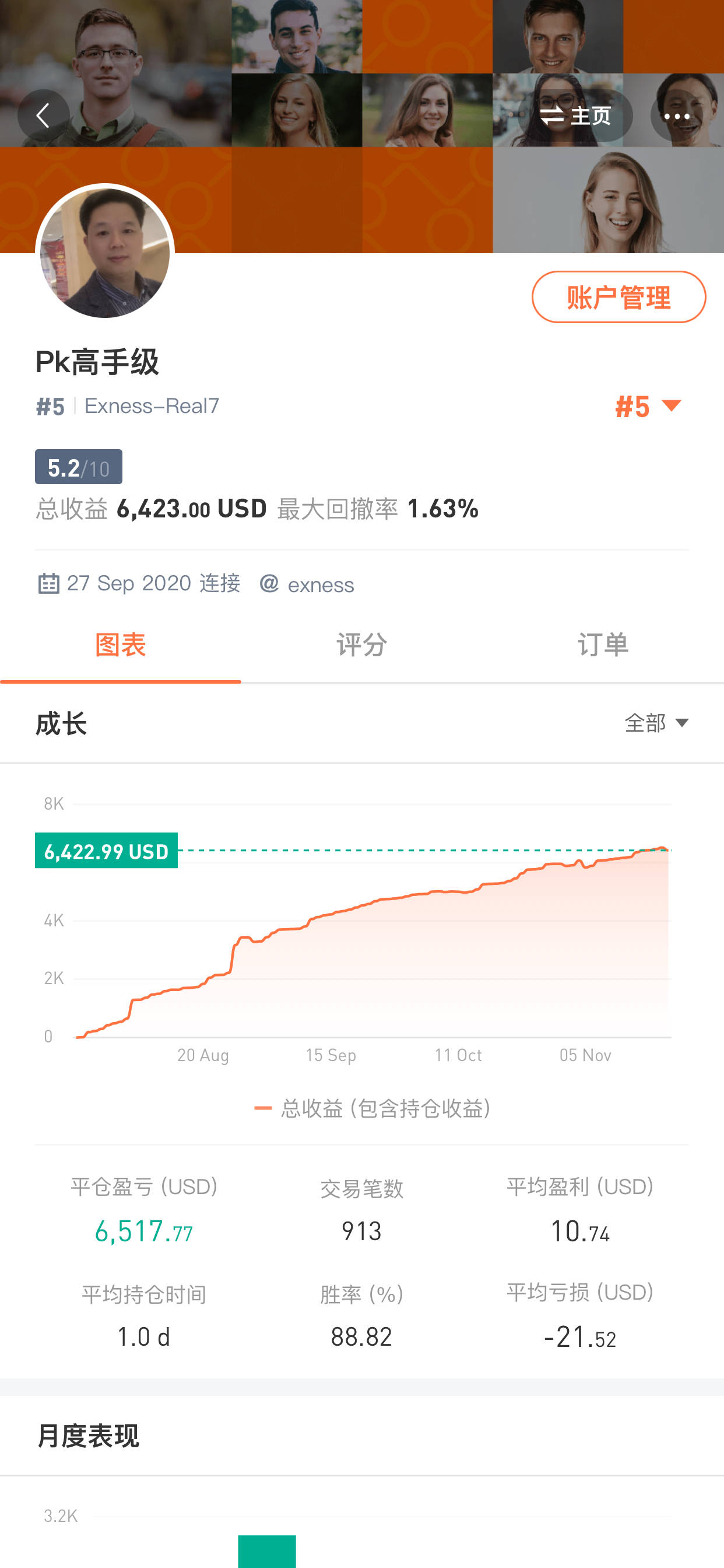This screenshot has width=724, height=1568.
Task: Tap the 主页 switch button
Action: click(x=575, y=116)
